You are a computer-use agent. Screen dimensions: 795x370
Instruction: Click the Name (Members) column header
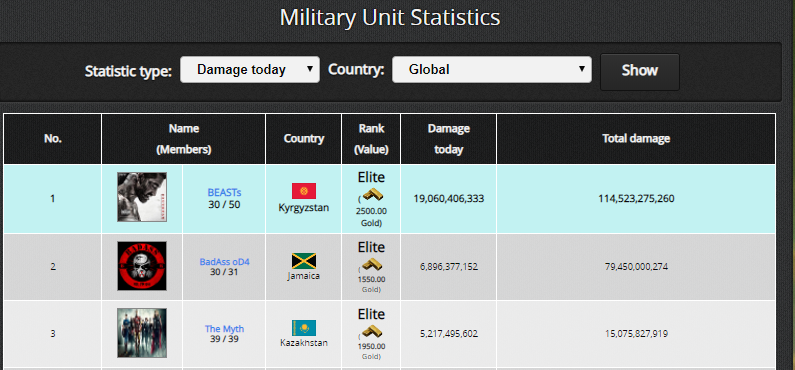tap(184, 139)
